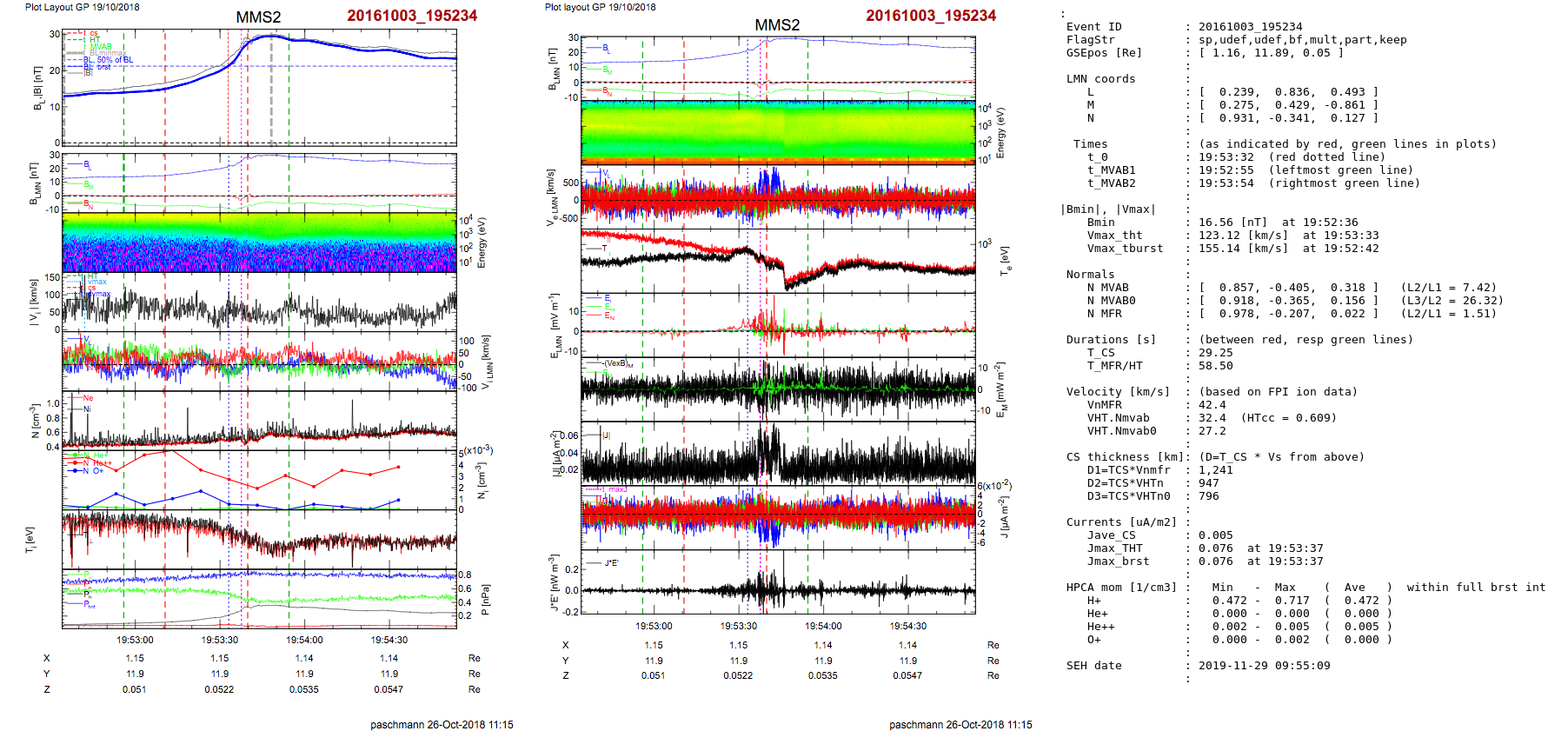This screenshot has height=731, width=1568.
Task: Click the ion energy spectrogram in the left plot
Action: click(259, 243)
